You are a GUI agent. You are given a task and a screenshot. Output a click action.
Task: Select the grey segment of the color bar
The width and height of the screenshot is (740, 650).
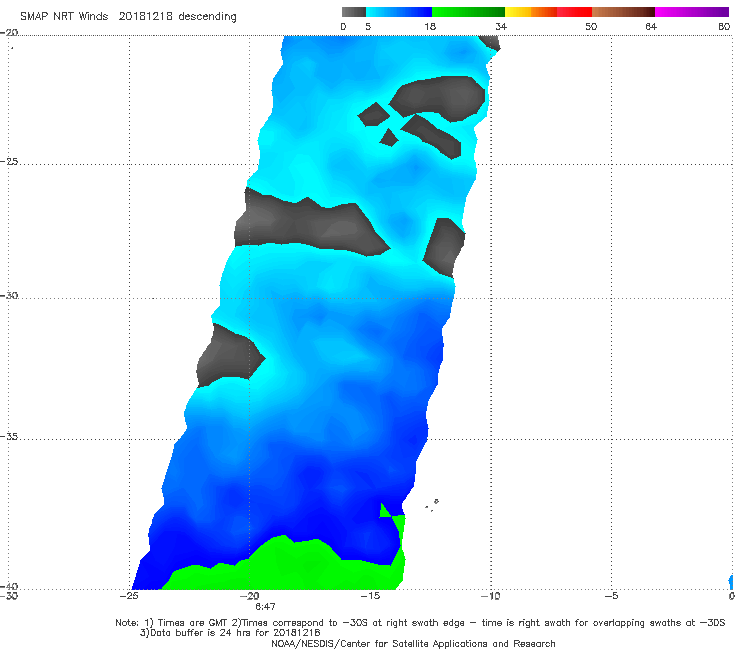353,12
